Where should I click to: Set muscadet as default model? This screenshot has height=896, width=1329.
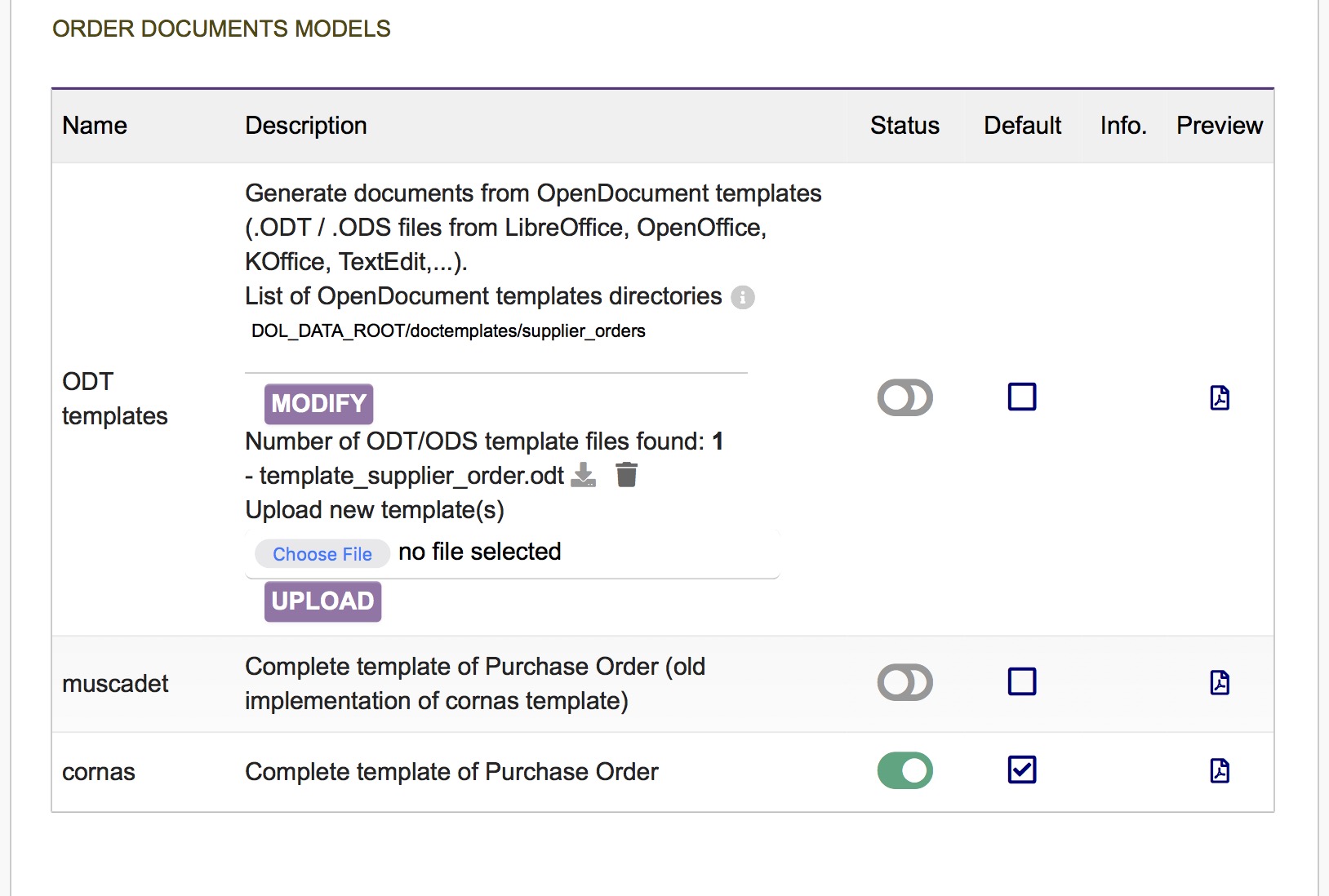tap(1021, 681)
